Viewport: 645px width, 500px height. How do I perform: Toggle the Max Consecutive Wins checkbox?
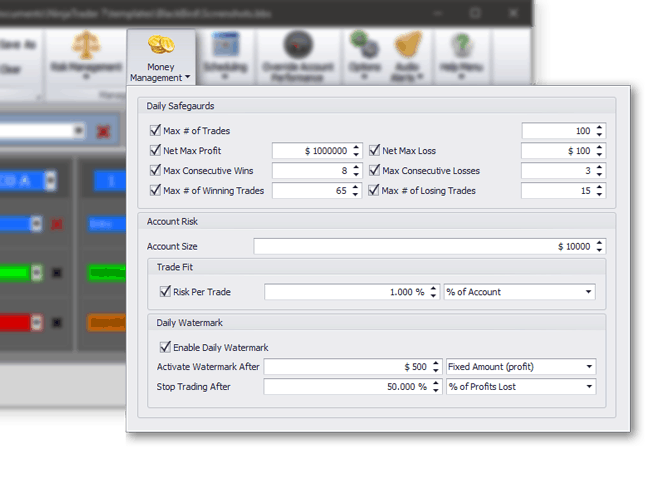pyautogui.click(x=155, y=170)
